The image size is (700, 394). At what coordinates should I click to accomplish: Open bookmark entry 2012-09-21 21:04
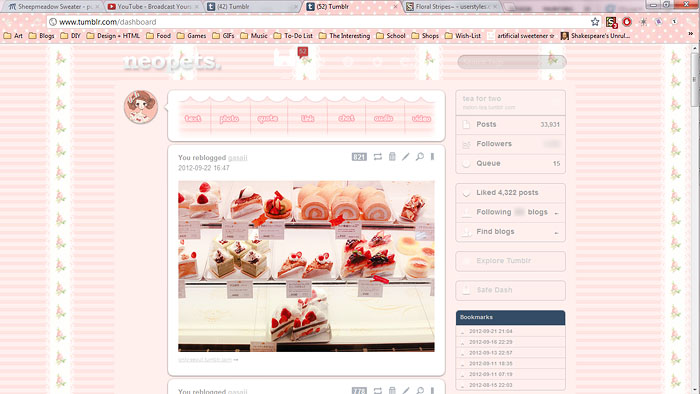[x=491, y=331]
